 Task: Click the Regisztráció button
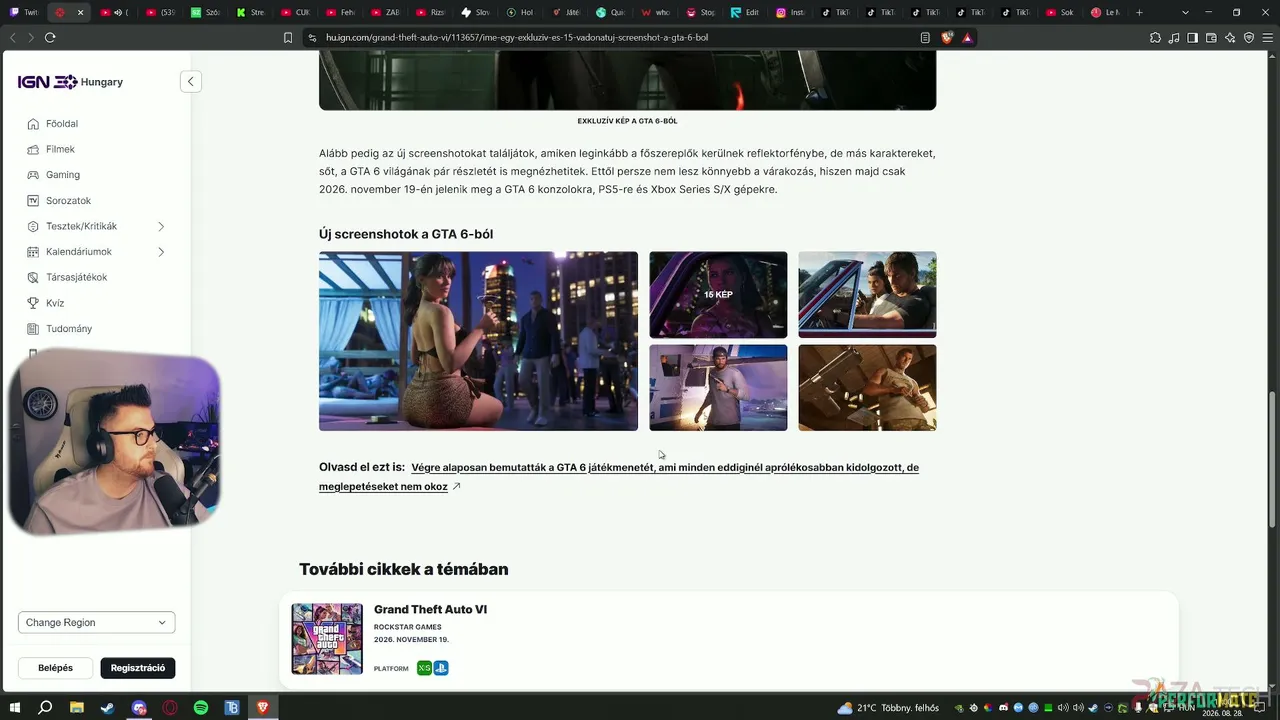[x=138, y=668]
